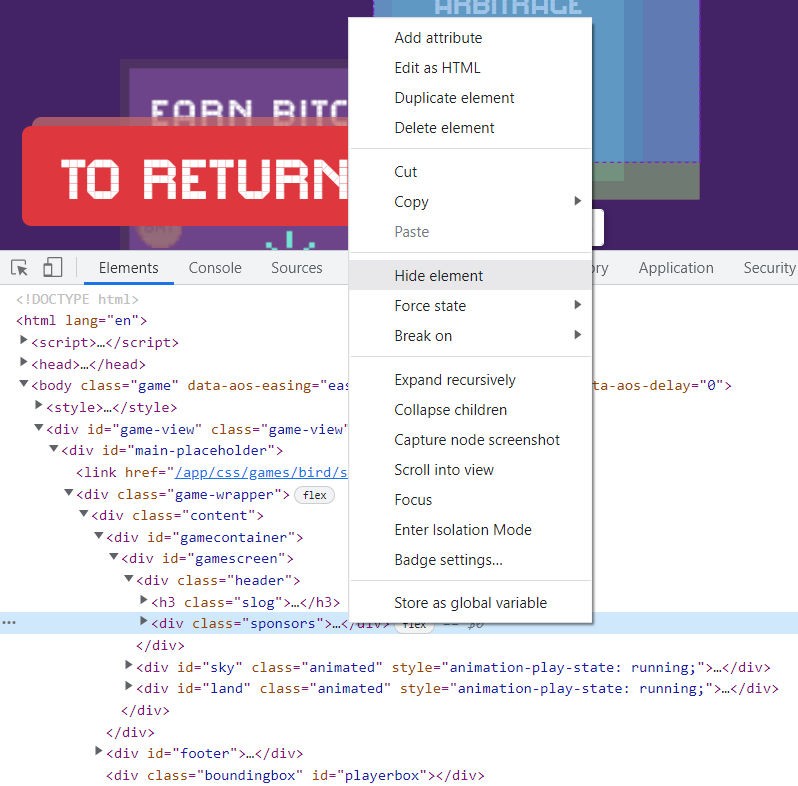Image resolution: width=798 pixels, height=786 pixels.
Task: Select the DOCTYPE html line
Action: click(x=77, y=299)
